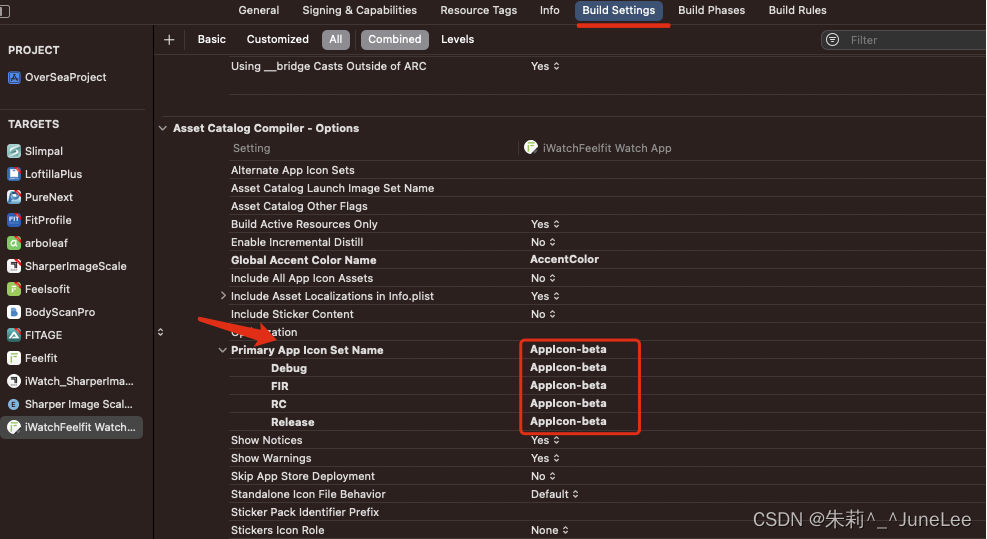Open the Info tab
This screenshot has height=539, width=987.
550,10
